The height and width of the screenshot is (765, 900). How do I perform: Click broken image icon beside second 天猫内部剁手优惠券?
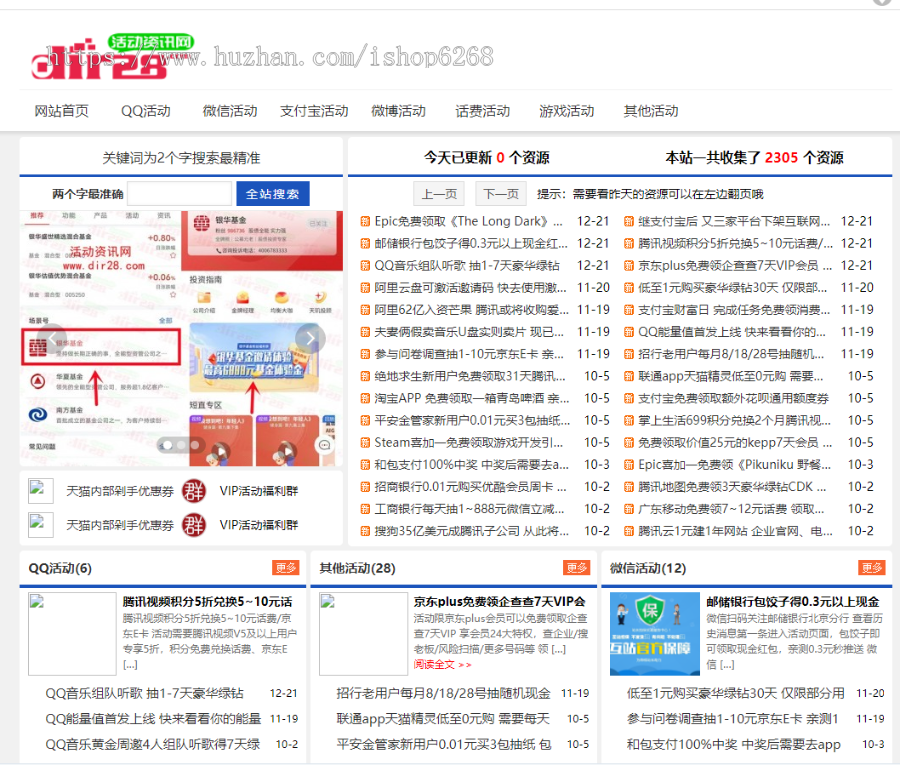(x=41, y=525)
